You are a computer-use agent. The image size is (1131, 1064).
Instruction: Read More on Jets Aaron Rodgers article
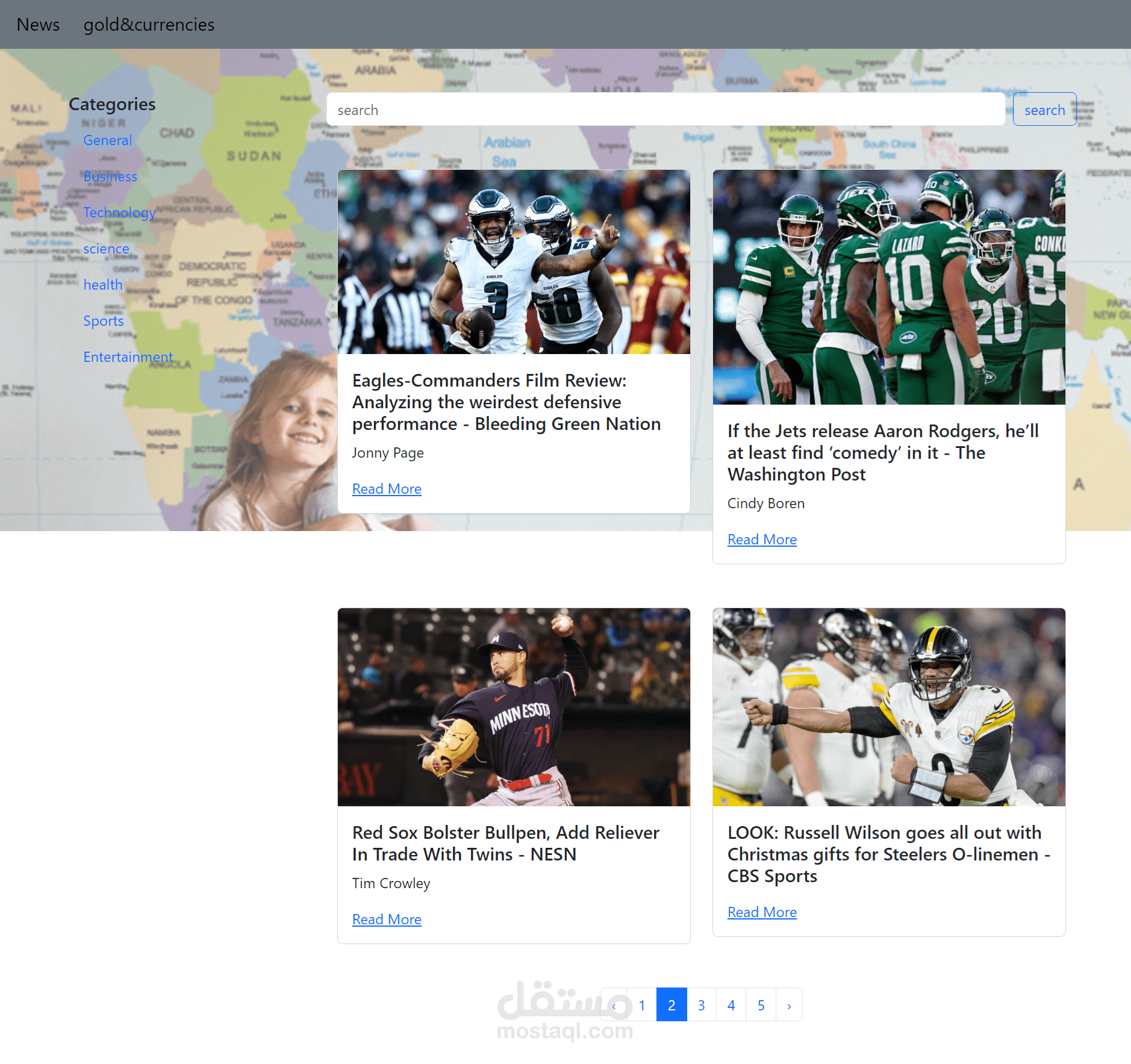click(x=762, y=540)
